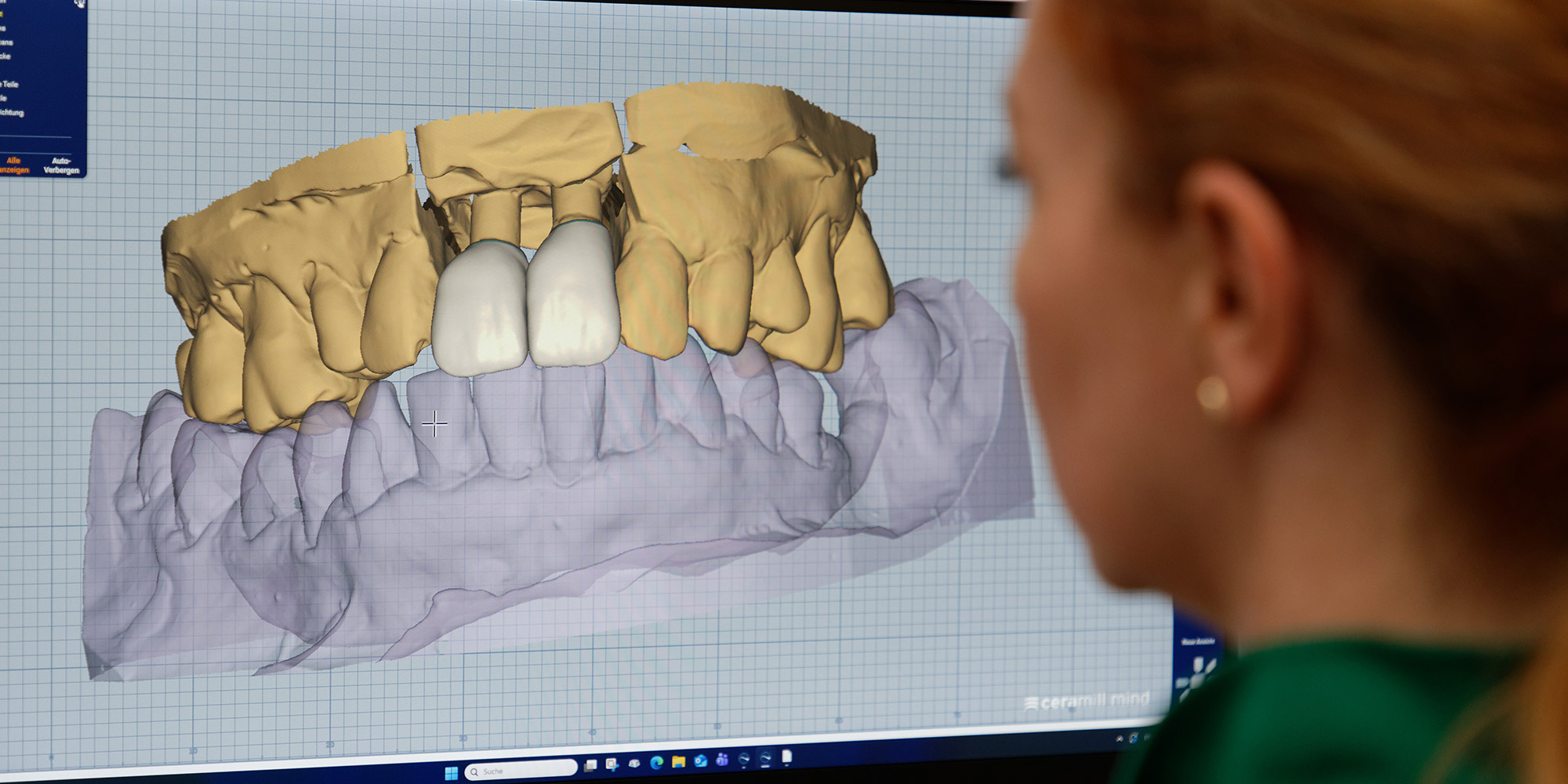Open Microsoft Edge from the taskbar

pyautogui.click(x=656, y=762)
